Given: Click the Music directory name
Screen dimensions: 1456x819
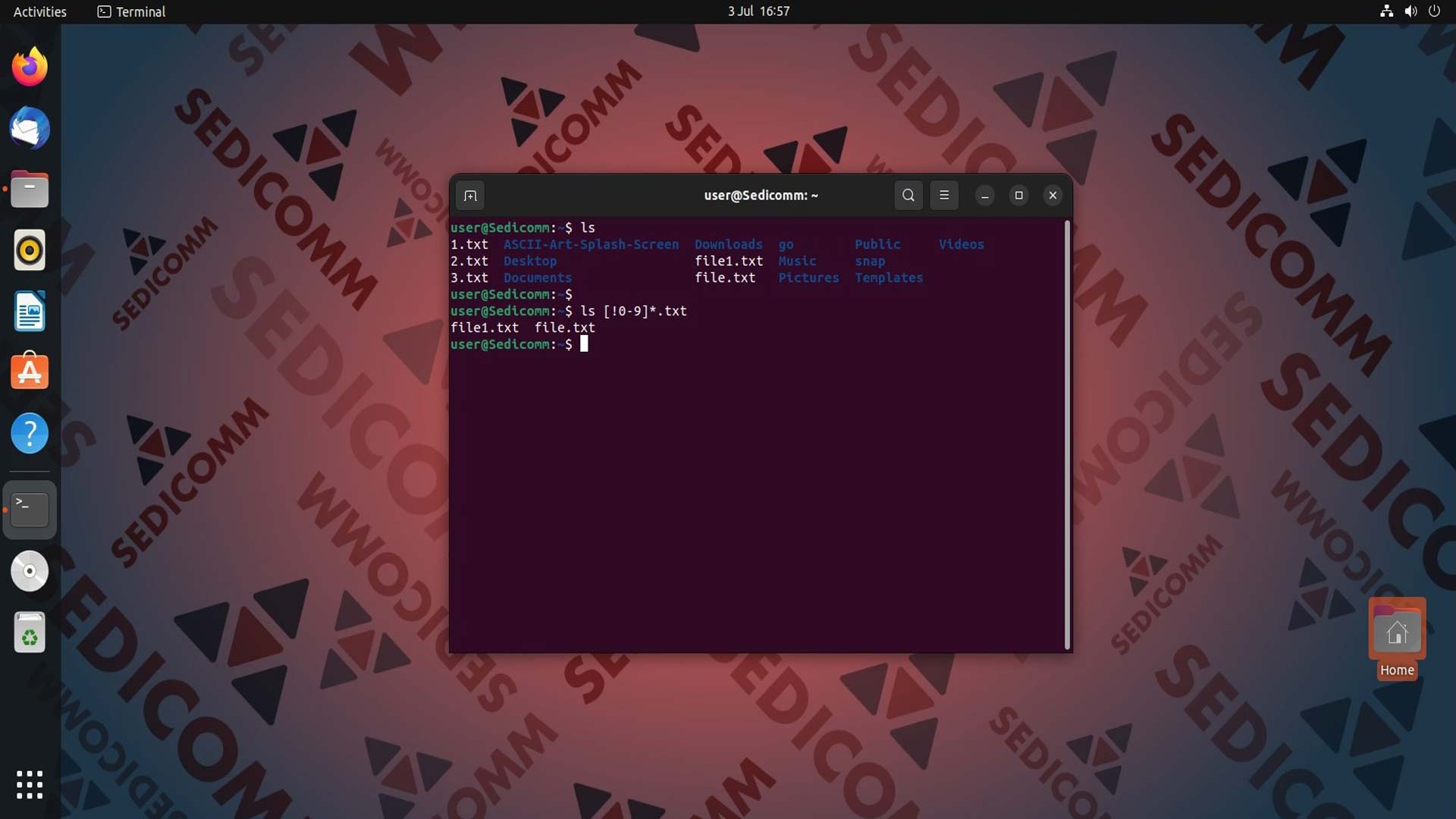Looking at the screenshot, I should [x=797, y=261].
